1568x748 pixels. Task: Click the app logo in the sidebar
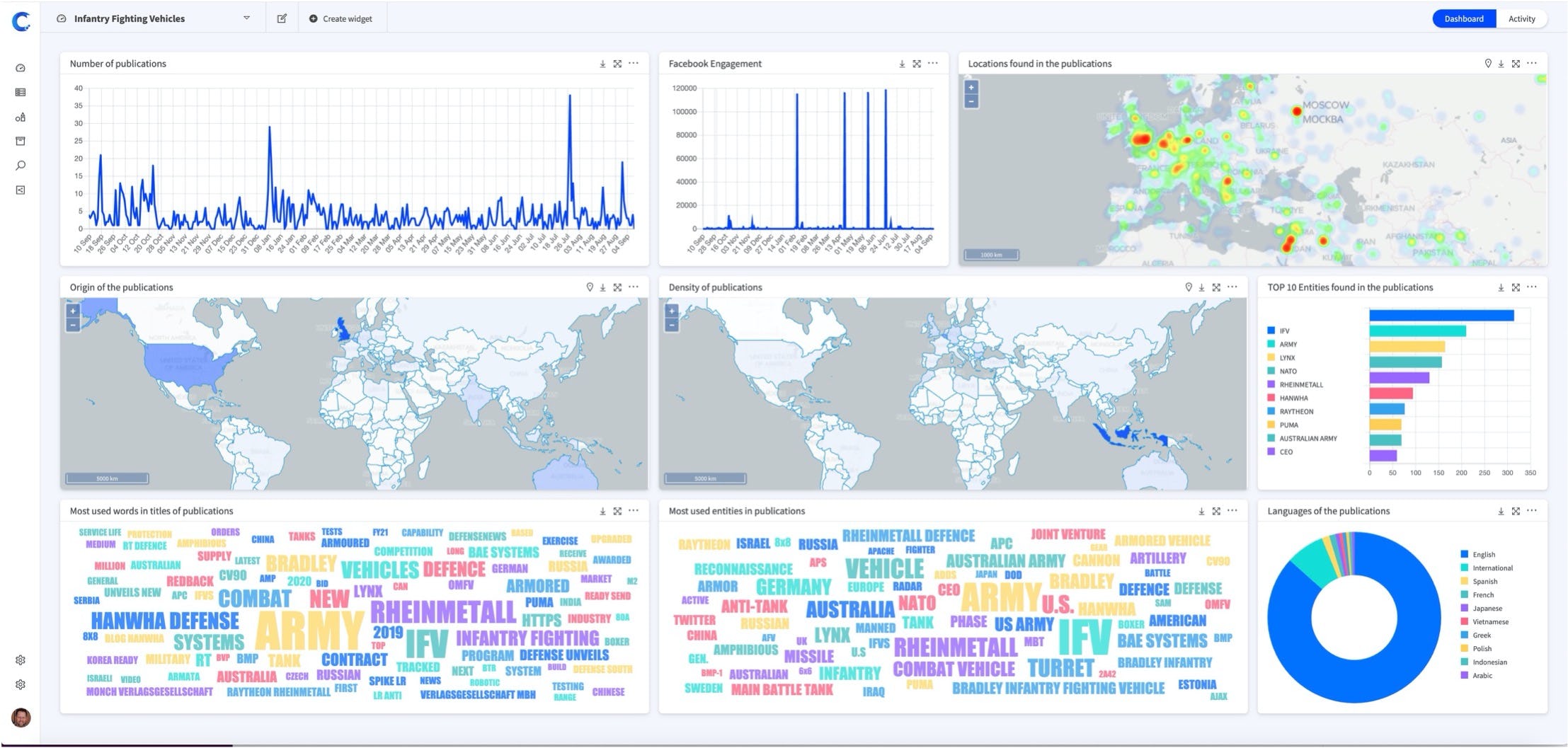click(22, 21)
